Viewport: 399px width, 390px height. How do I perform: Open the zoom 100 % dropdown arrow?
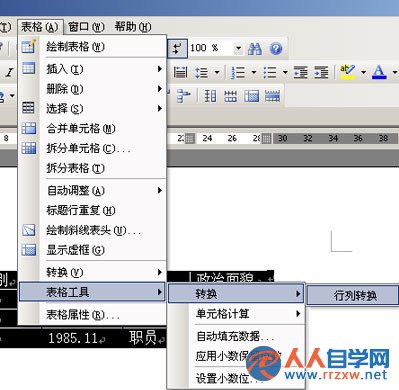(x=238, y=48)
